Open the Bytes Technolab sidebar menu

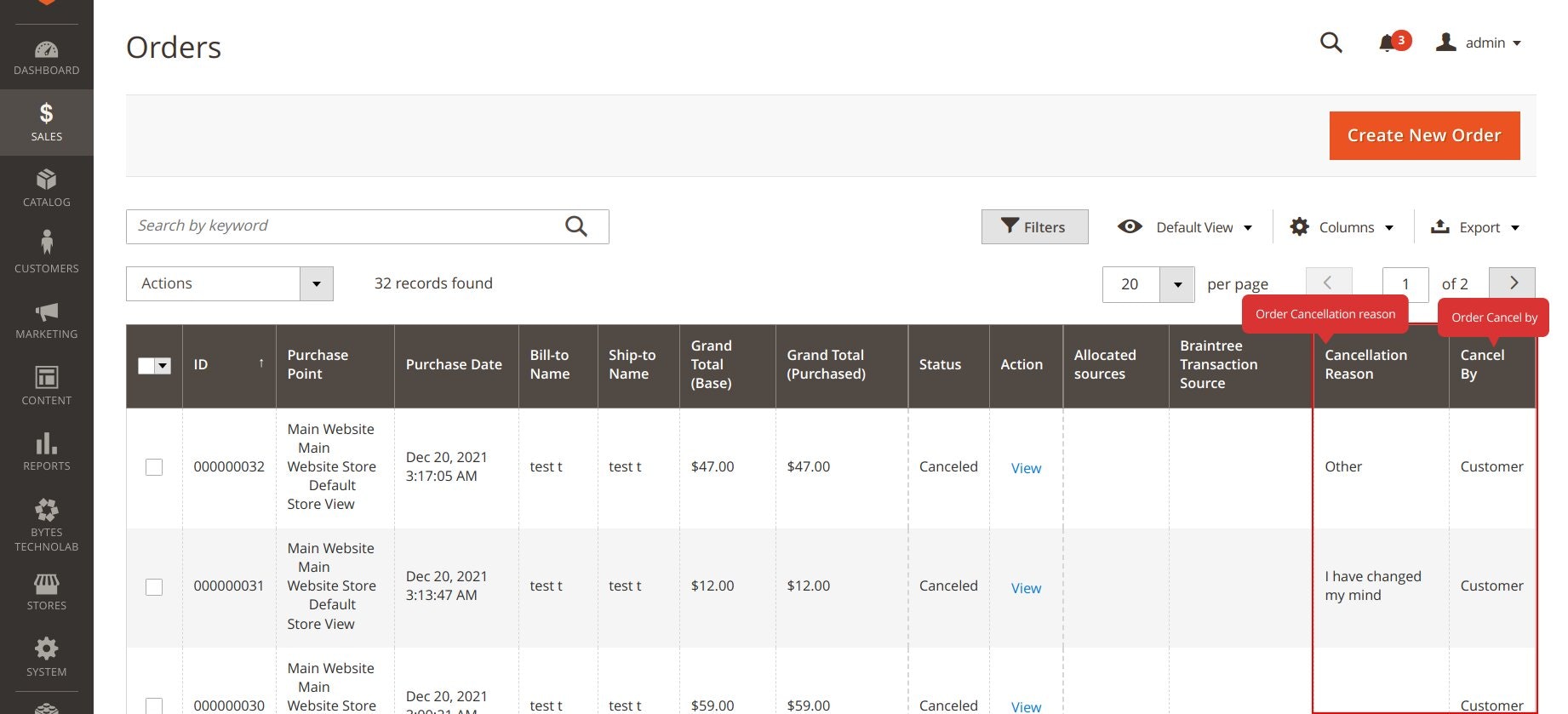[x=47, y=525]
